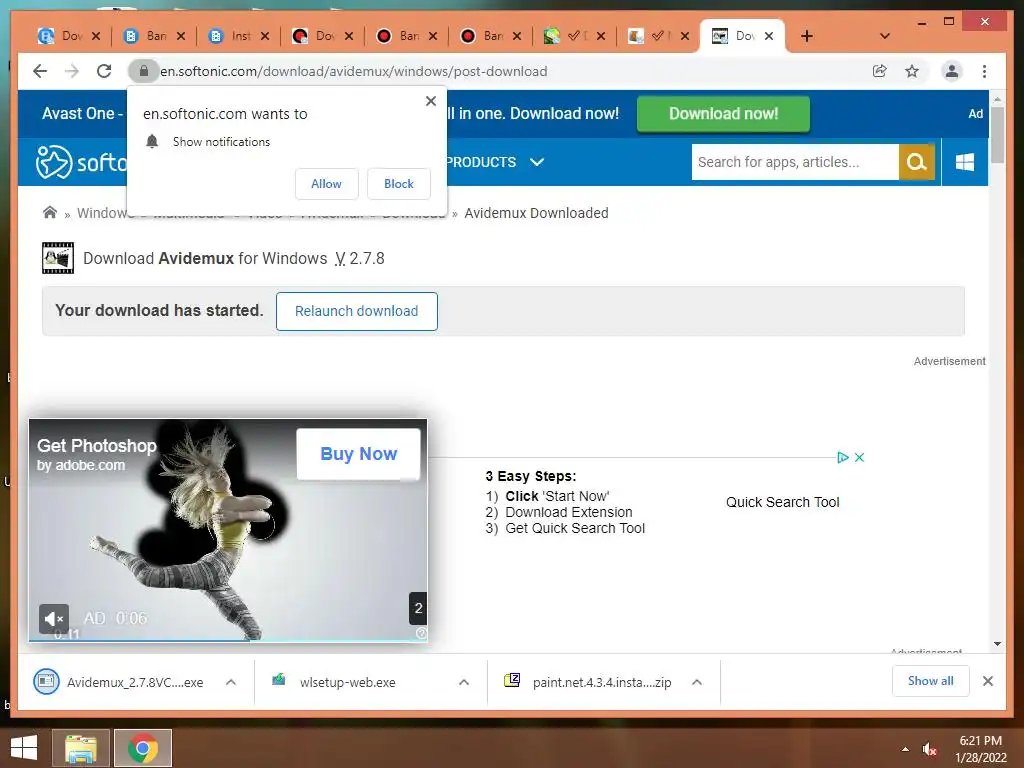Click the taskbar clock showing 6:21 PM

coord(980,749)
